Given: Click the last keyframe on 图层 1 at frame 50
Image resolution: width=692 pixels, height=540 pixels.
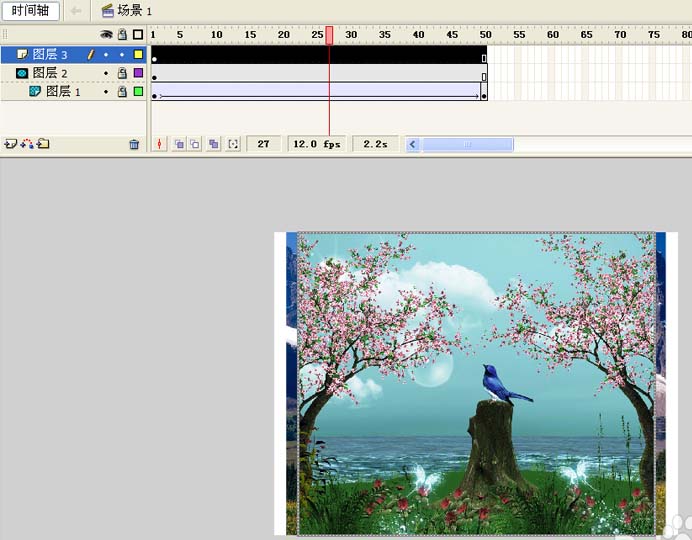Looking at the screenshot, I should pyautogui.click(x=484, y=96).
